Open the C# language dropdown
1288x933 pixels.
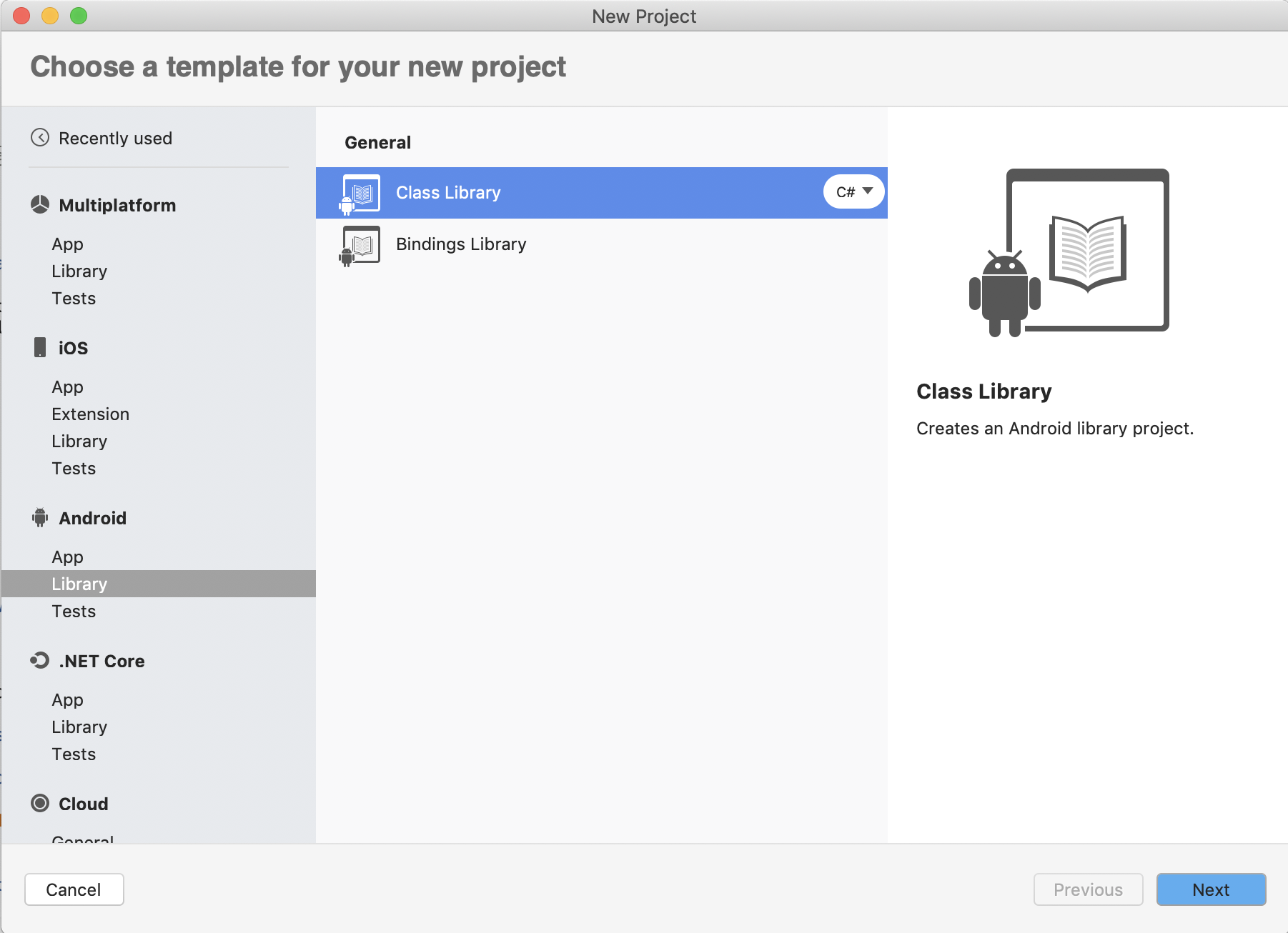point(854,191)
